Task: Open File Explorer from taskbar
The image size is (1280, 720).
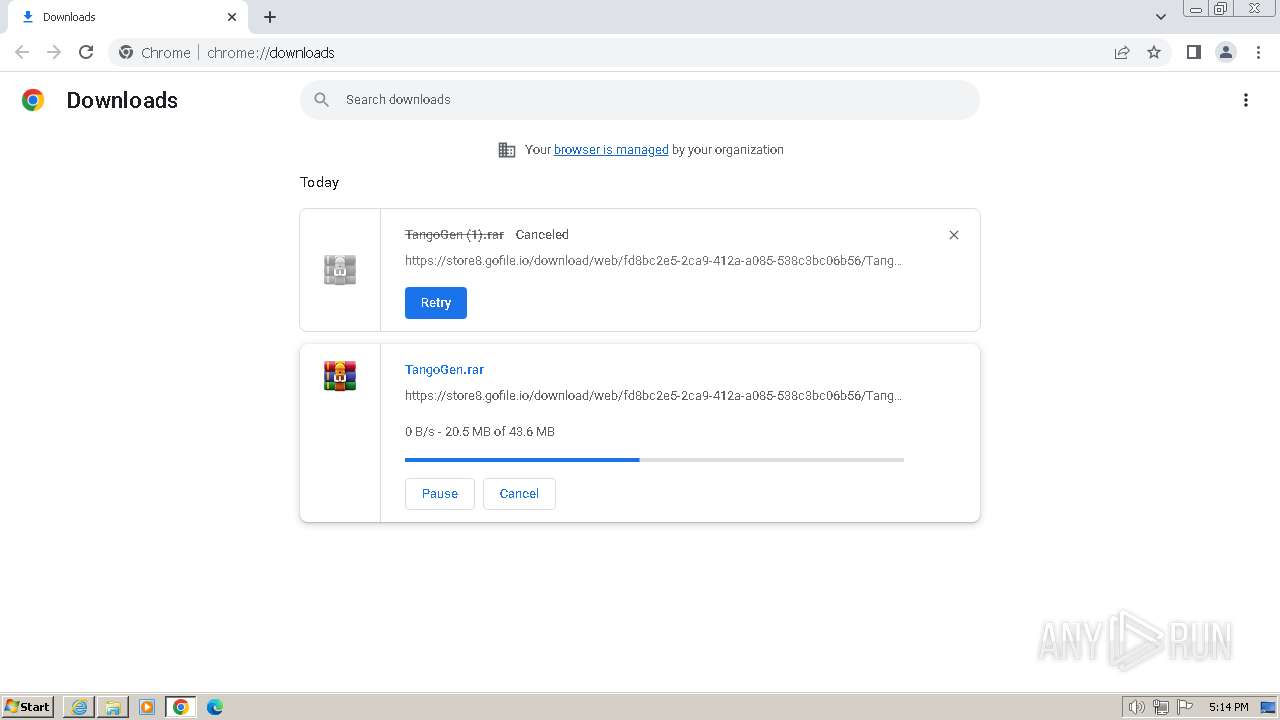Action: 113,707
